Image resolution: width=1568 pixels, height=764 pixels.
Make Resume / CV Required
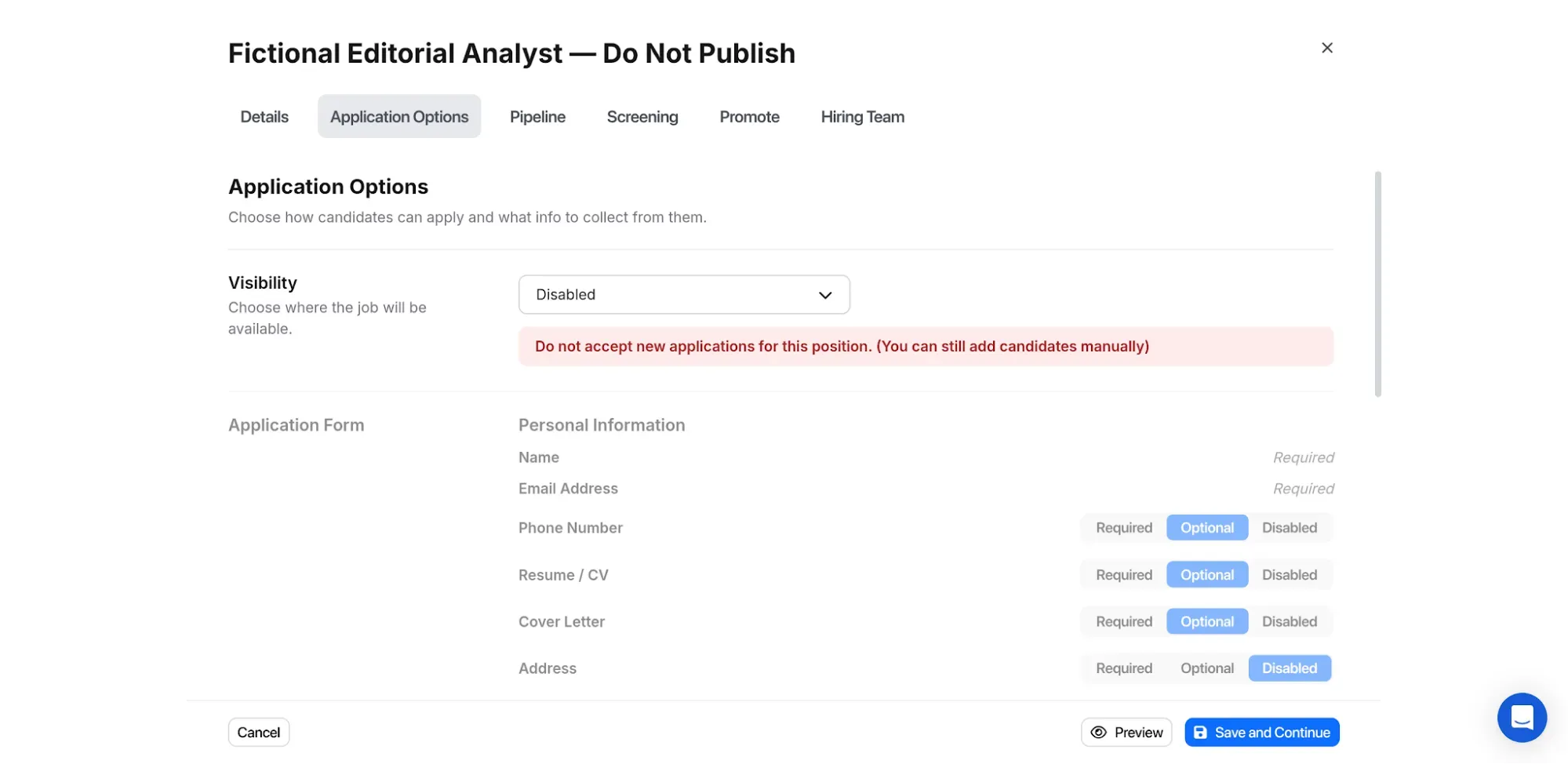[1123, 575]
